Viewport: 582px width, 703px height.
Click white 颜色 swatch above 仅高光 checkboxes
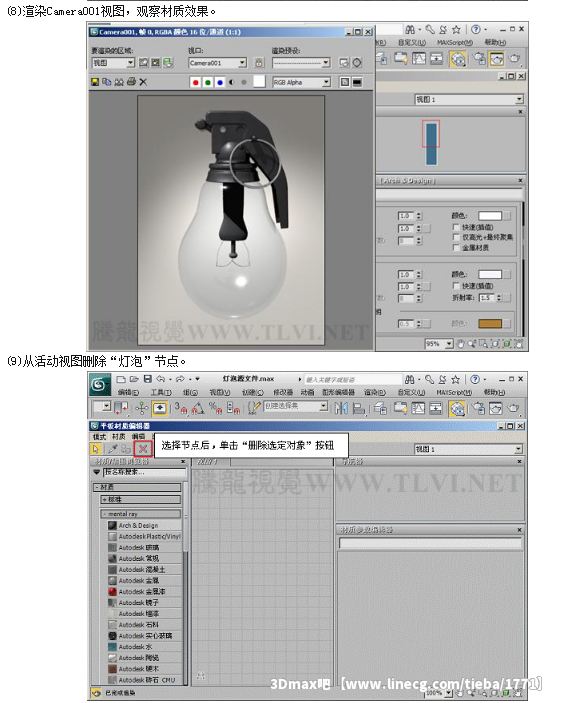(x=490, y=216)
